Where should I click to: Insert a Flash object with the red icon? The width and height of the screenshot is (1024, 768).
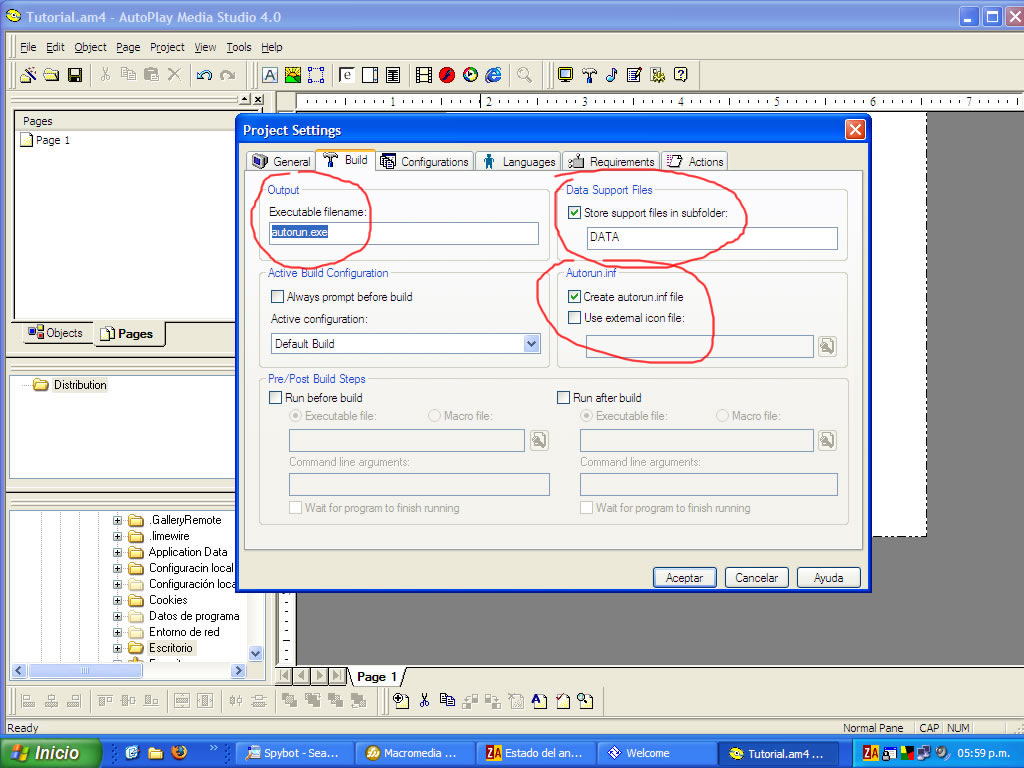pos(447,75)
